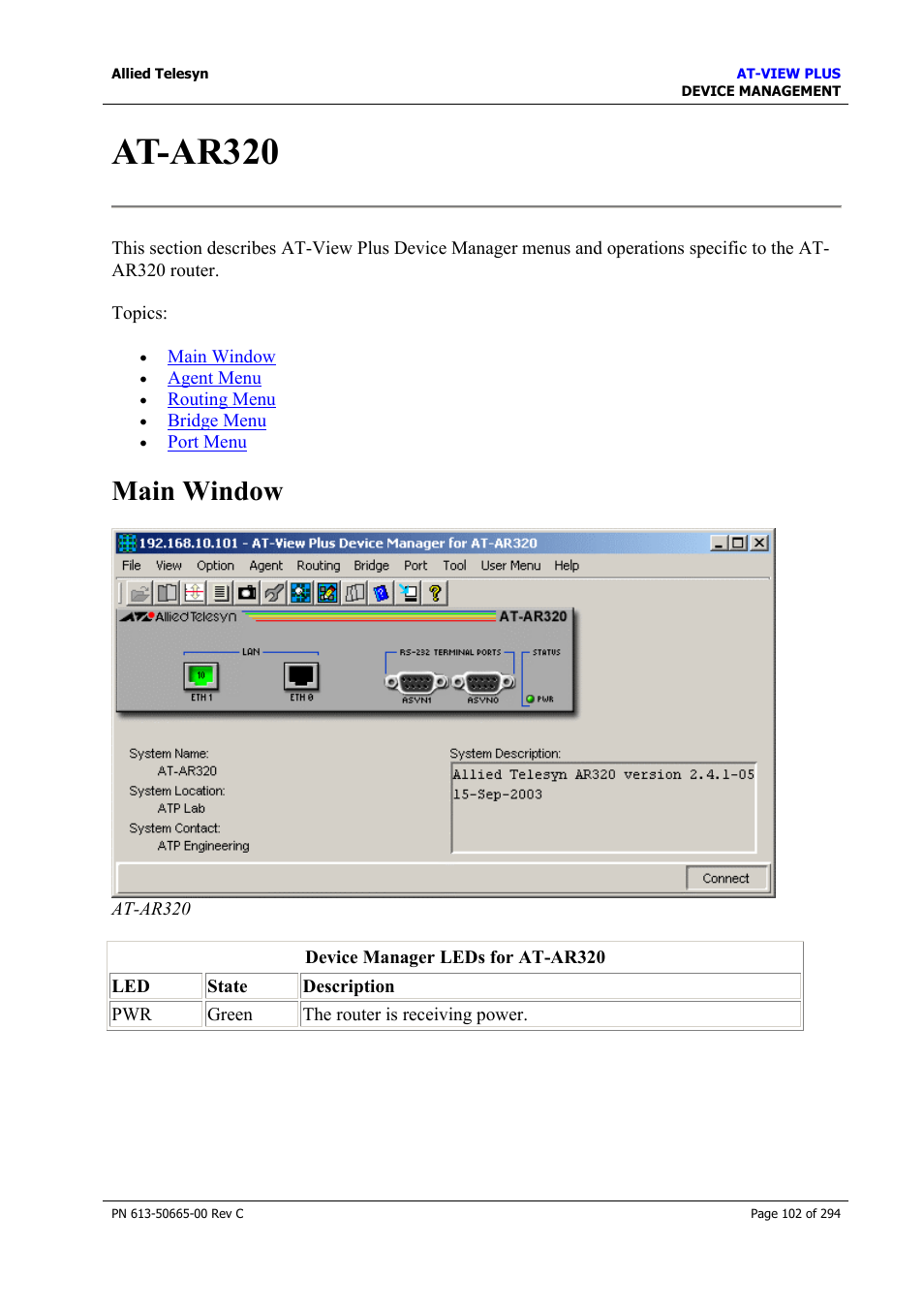Click the 'PN 613-50665-00 Rev C' footer
The image size is (924, 1309).
pyautogui.click(x=177, y=1213)
